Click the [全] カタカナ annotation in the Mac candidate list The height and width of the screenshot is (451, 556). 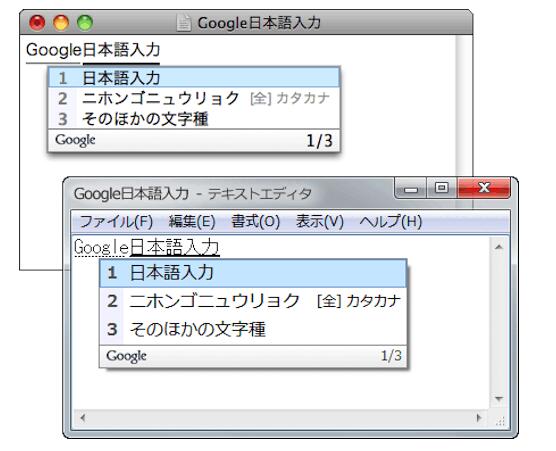(290, 98)
